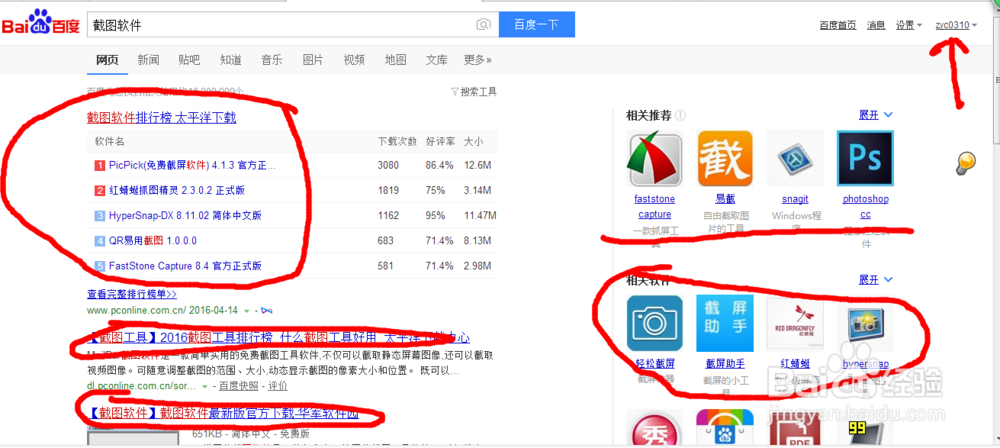Image resolution: width=1000 pixels, height=448 pixels.
Task: Switch to the 图片 tab
Action: [x=312, y=60]
